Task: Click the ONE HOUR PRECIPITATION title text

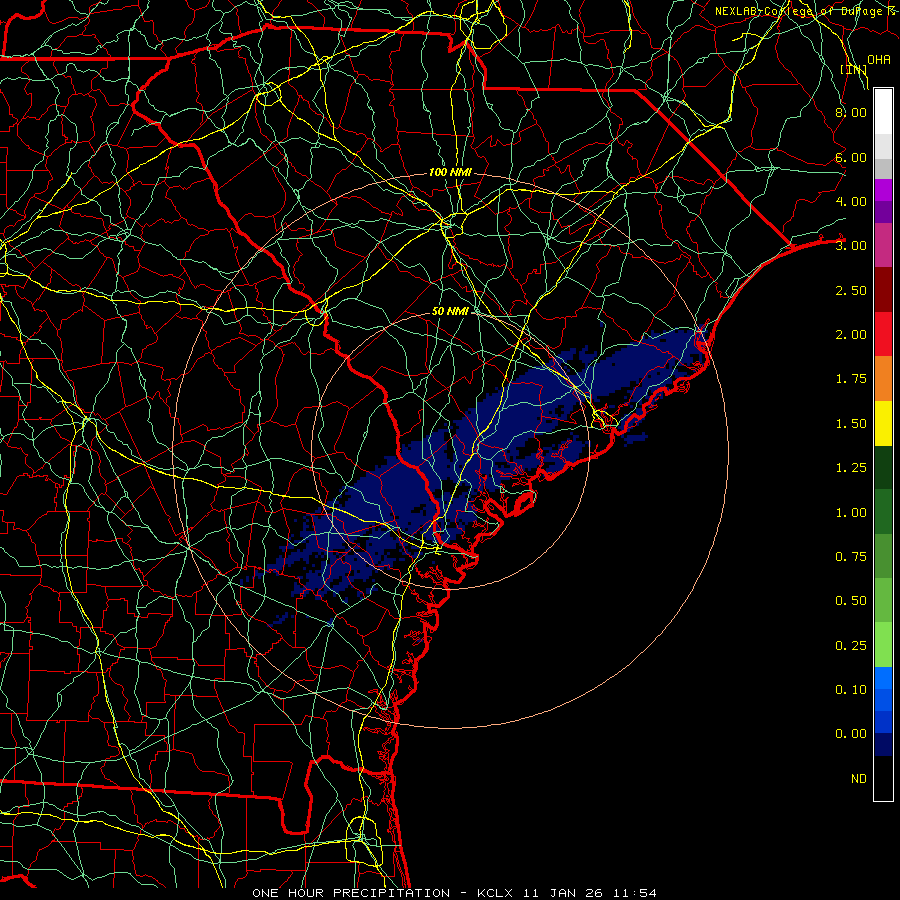Action: [x=351, y=893]
